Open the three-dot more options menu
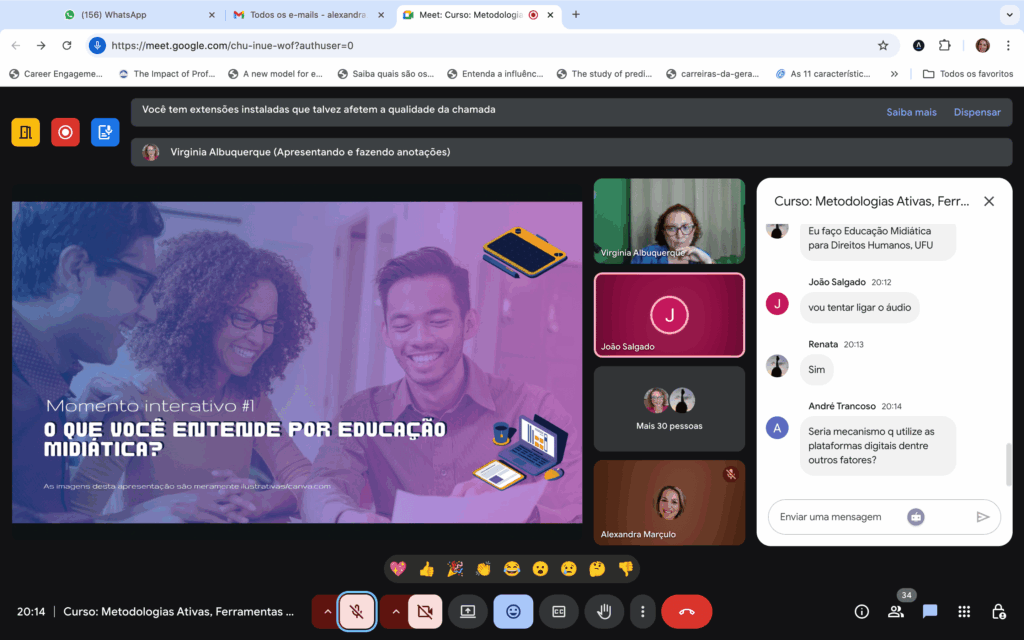Viewport: 1024px width, 640px height. pos(643,611)
